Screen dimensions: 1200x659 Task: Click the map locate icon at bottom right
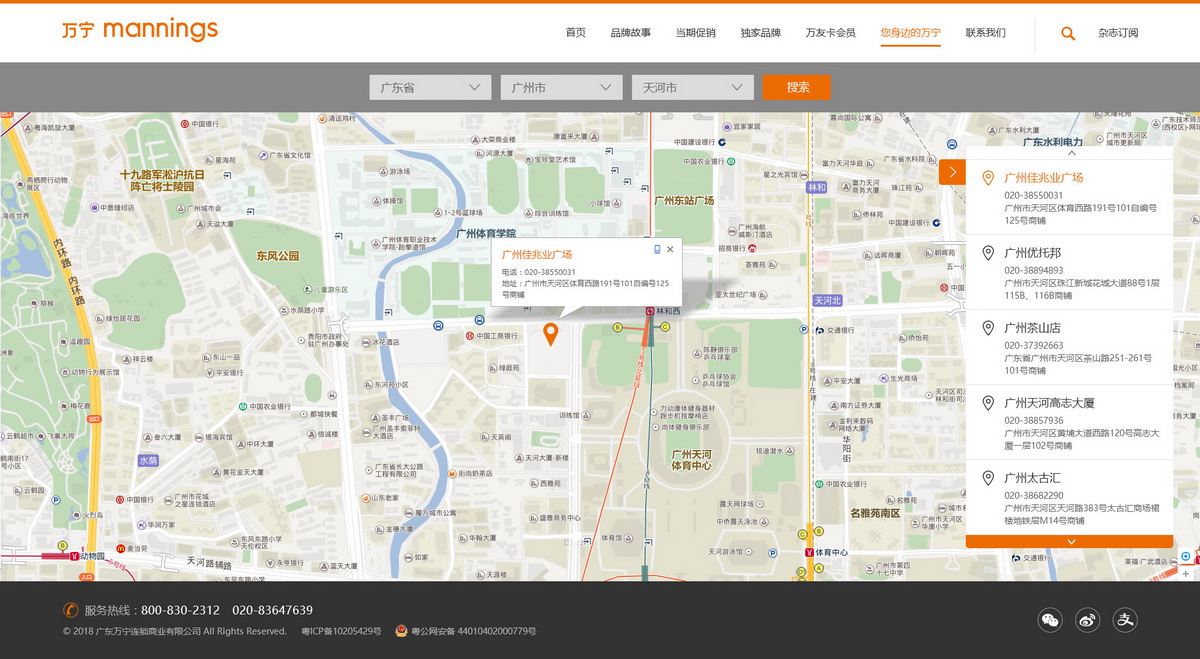pos(1186,557)
